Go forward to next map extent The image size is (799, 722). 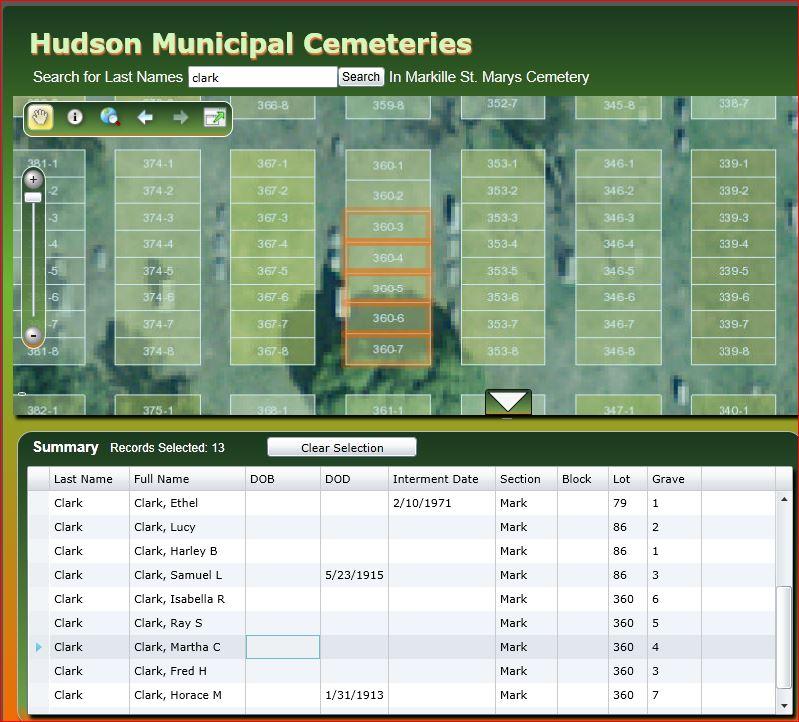[180, 117]
